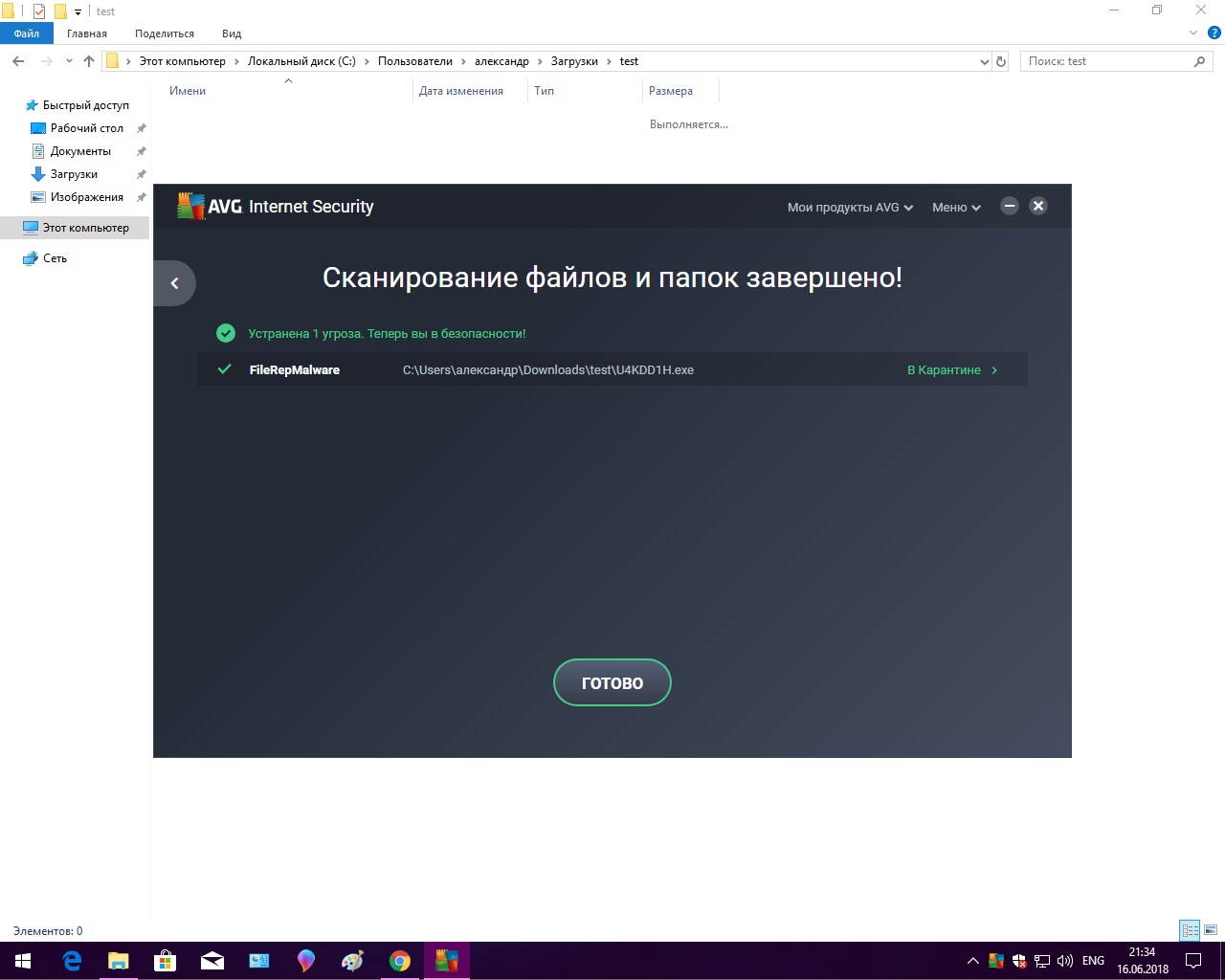Click the Explorer back navigation arrow
Image resolution: width=1225 pixels, height=980 pixels.
[18, 61]
